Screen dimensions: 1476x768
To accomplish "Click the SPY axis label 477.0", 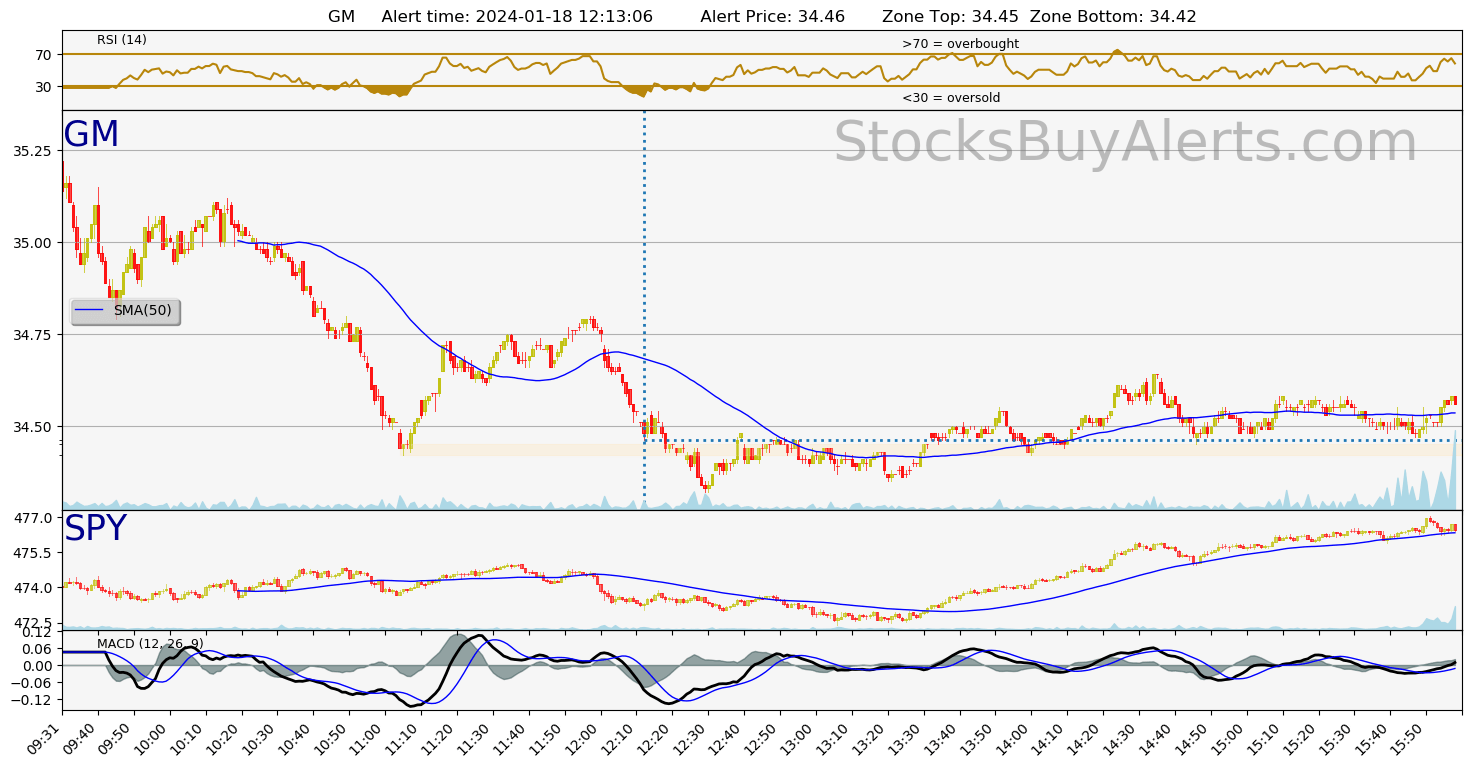I will 34,518.
